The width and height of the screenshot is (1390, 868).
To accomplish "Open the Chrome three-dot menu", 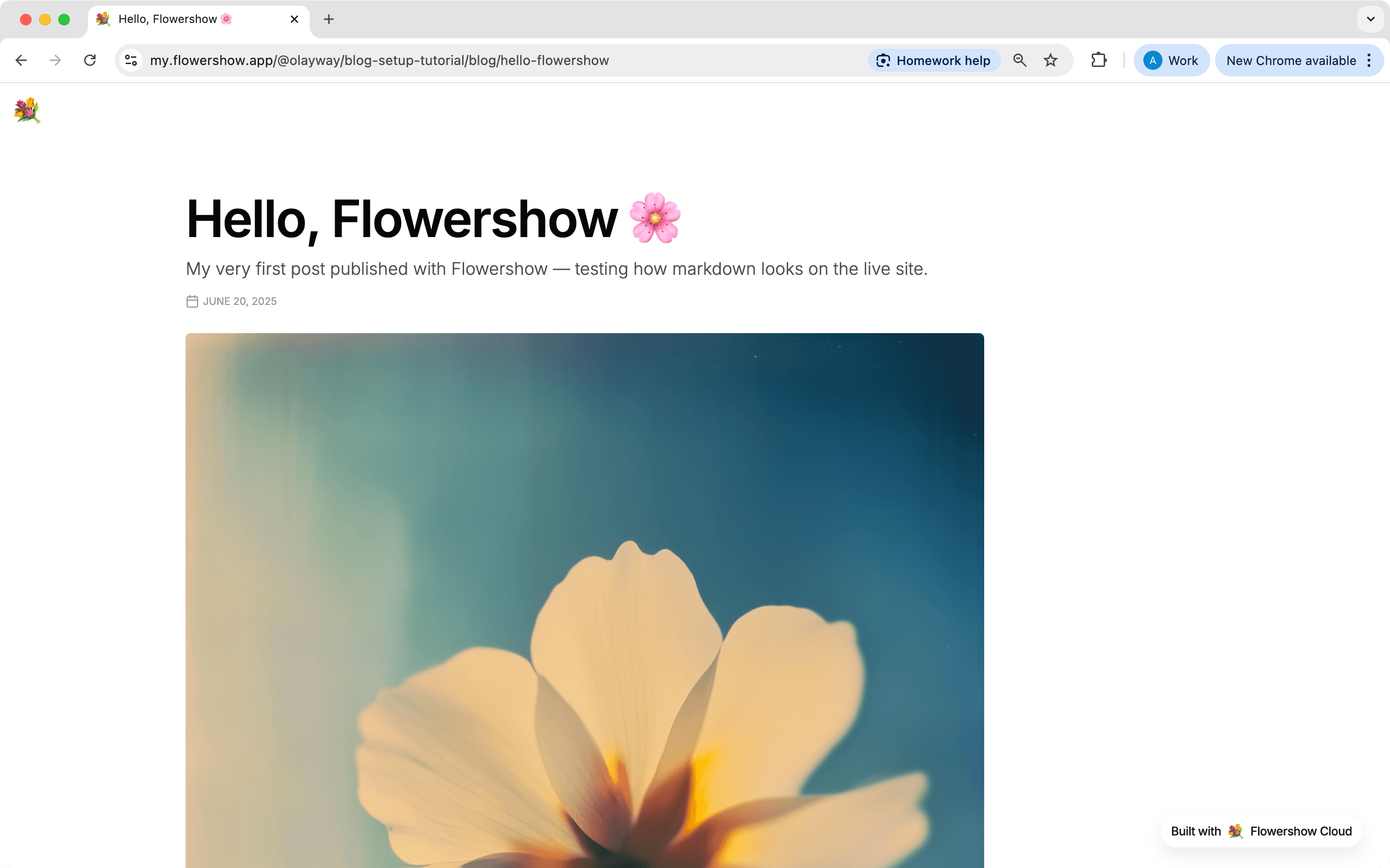I will [x=1369, y=60].
